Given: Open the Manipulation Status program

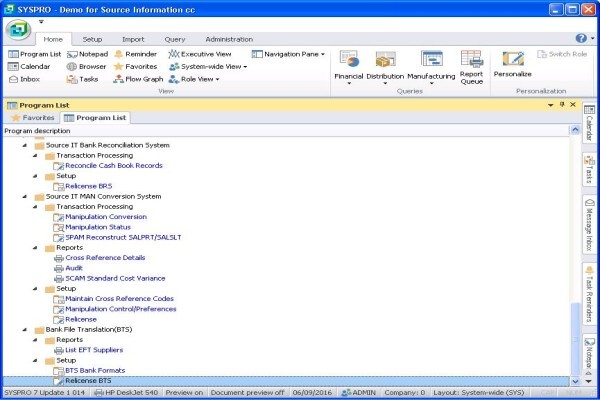Looking at the screenshot, I should (98, 227).
